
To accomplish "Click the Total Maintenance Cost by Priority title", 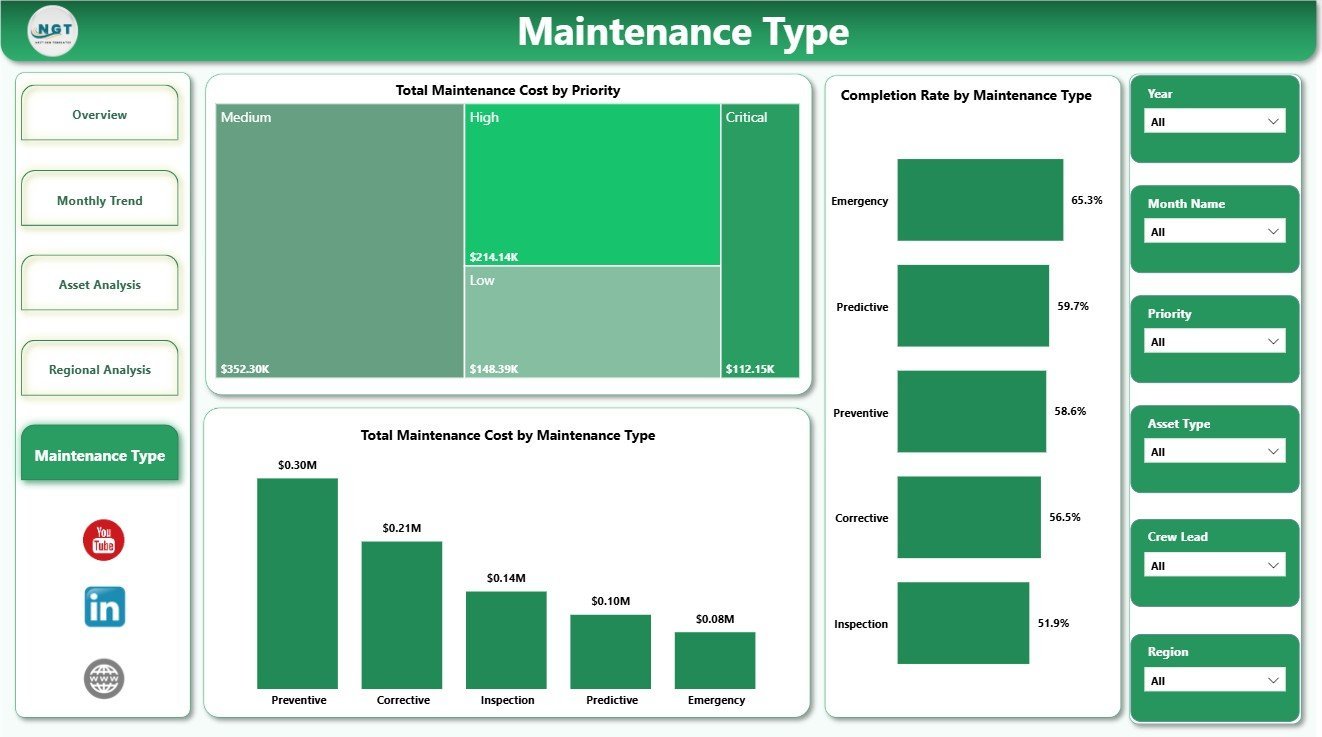I will [508, 90].
